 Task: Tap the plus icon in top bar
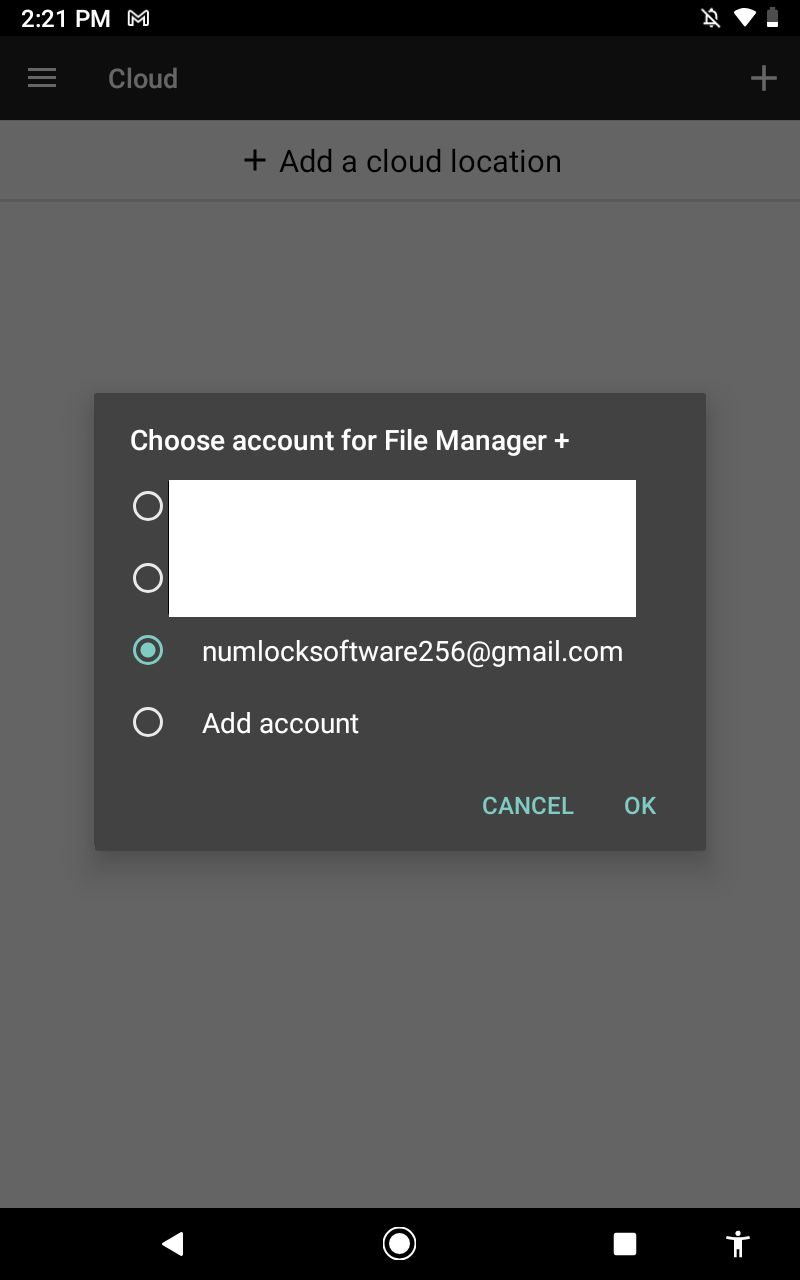763,78
